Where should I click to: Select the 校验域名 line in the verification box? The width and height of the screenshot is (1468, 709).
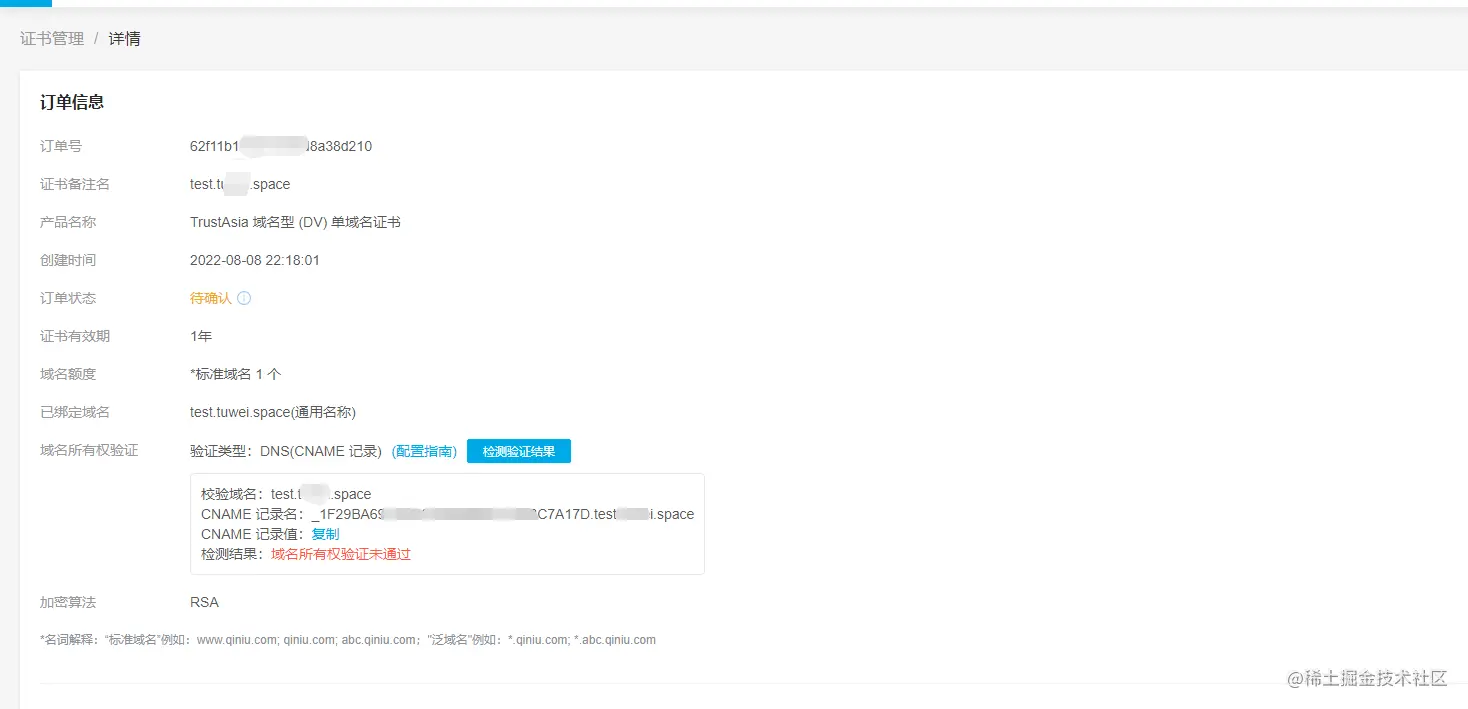click(286, 494)
